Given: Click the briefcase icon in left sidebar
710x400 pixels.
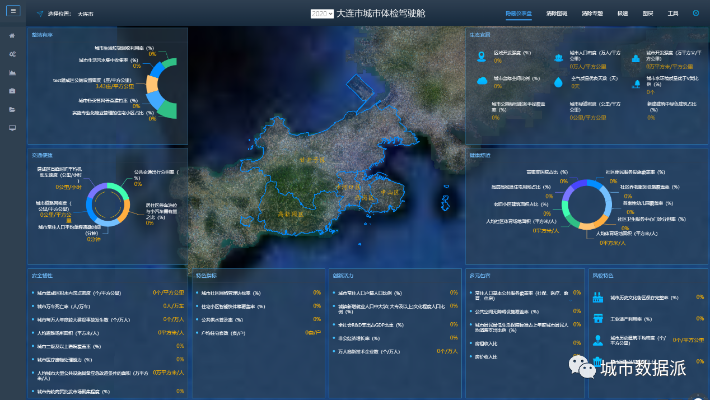Looking at the screenshot, I should (x=12, y=91).
